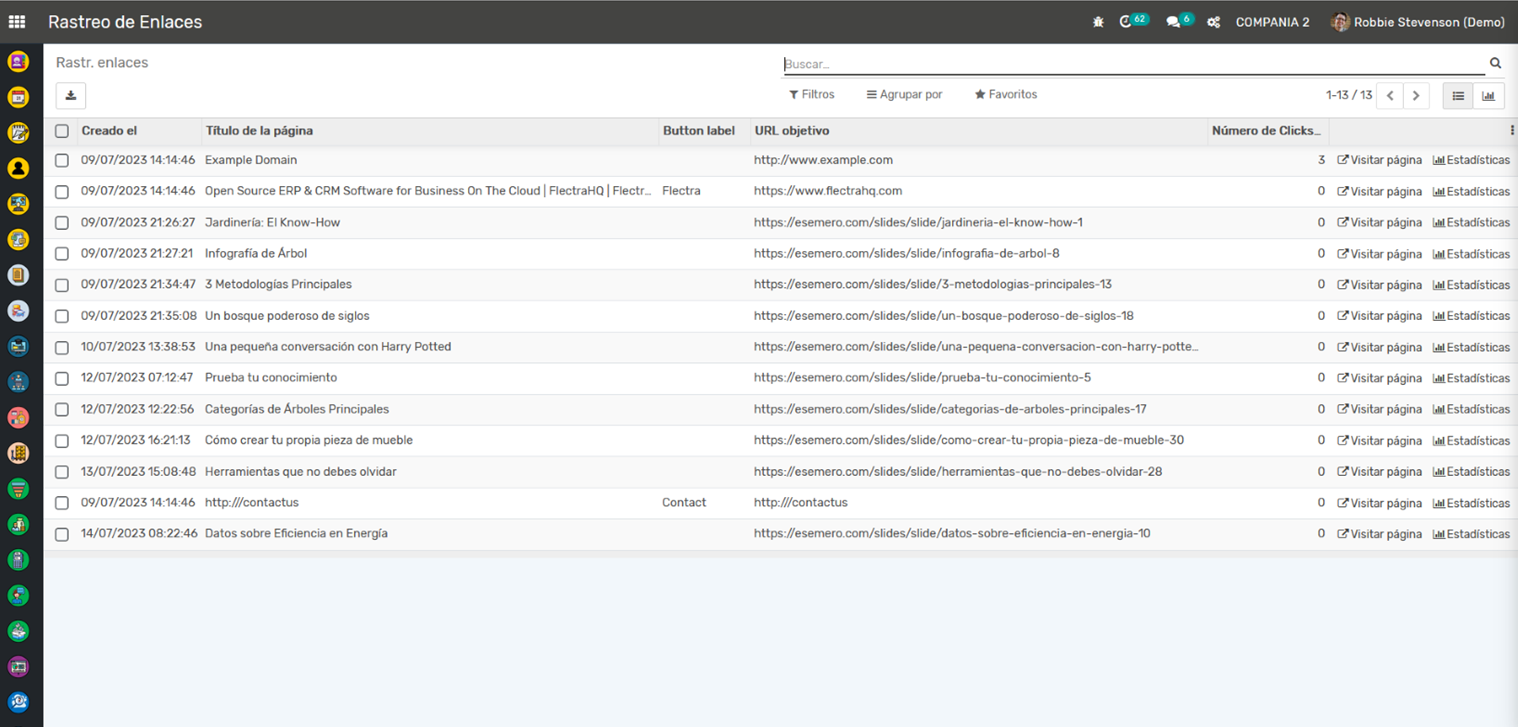Open the Favoritos dropdown
The width and height of the screenshot is (1518, 727).
1005,94
